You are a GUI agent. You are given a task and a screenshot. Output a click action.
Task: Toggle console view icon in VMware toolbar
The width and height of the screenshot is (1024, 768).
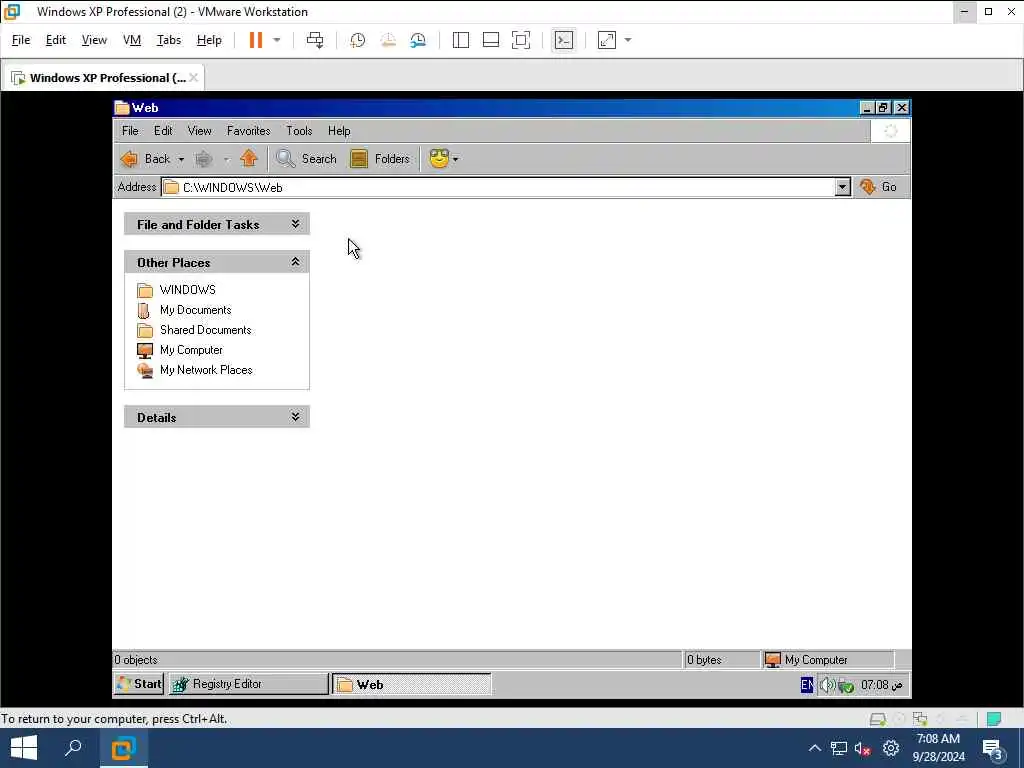point(563,40)
